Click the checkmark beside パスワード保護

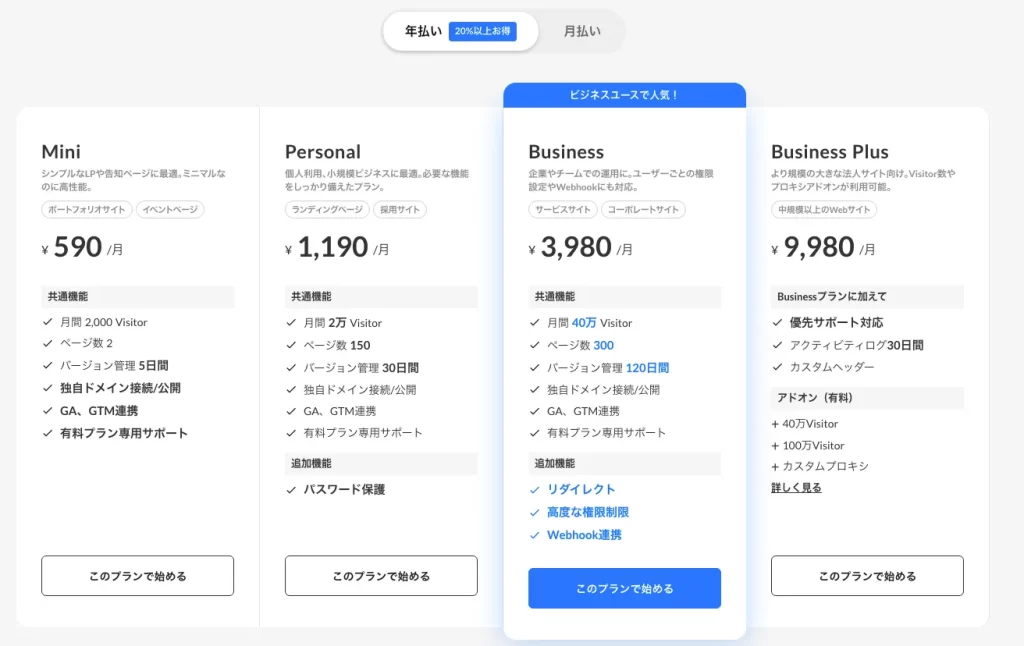point(291,490)
